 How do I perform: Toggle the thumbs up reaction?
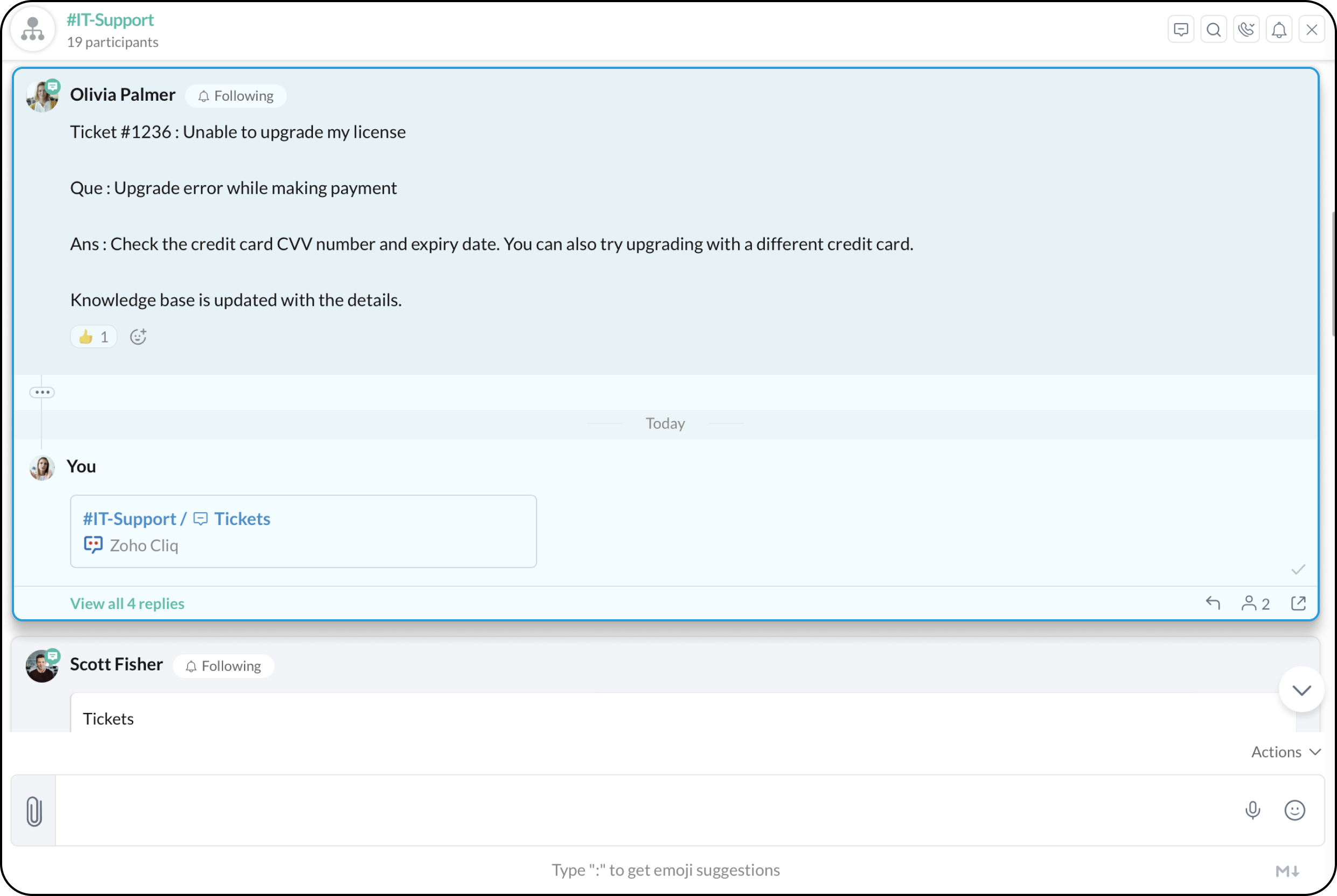point(93,337)
